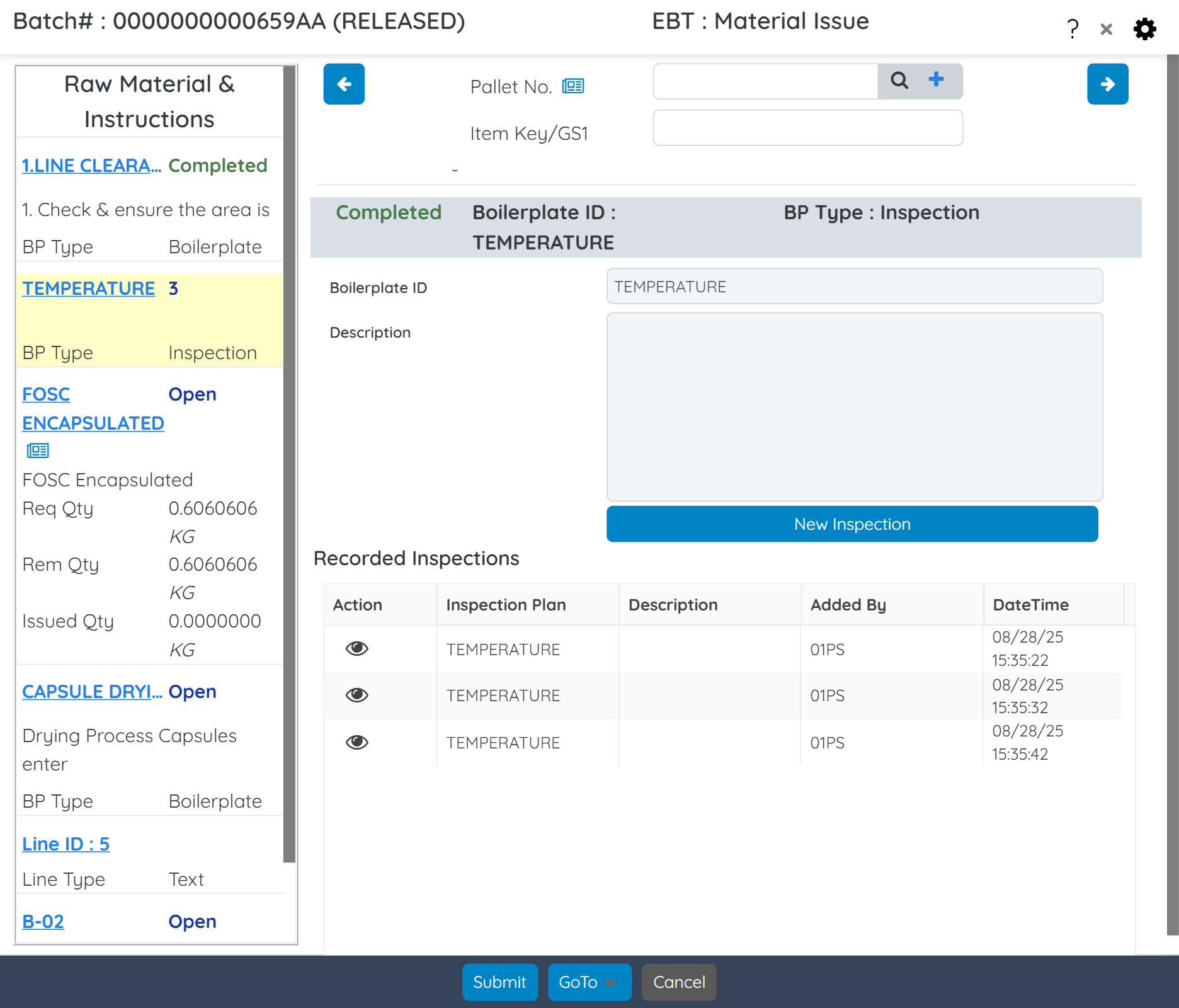View the first TEMPERATURE inspection record
The width and height of the screenshot is (1179, 1008).
tap(356, 648)
